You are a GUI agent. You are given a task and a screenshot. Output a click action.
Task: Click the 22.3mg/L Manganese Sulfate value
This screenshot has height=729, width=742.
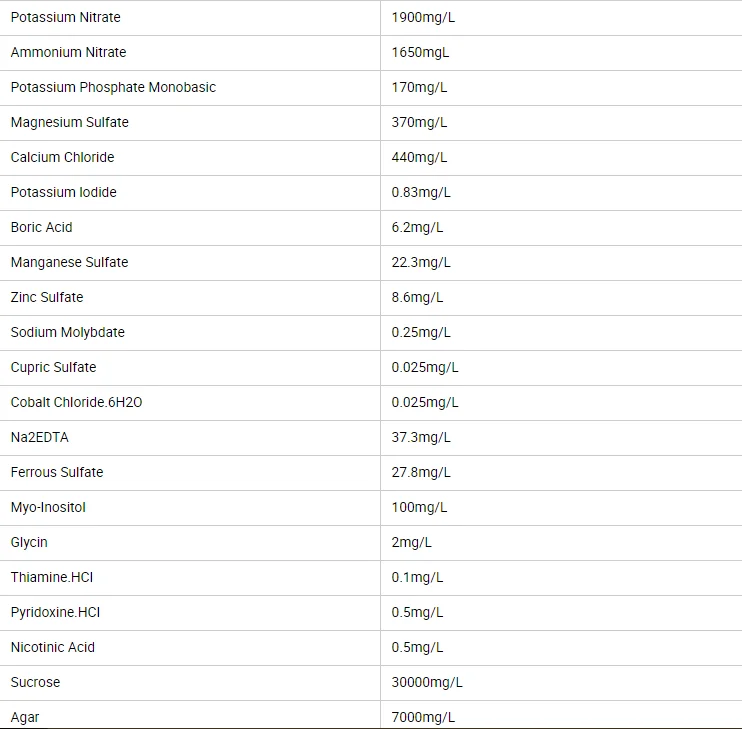421,262
